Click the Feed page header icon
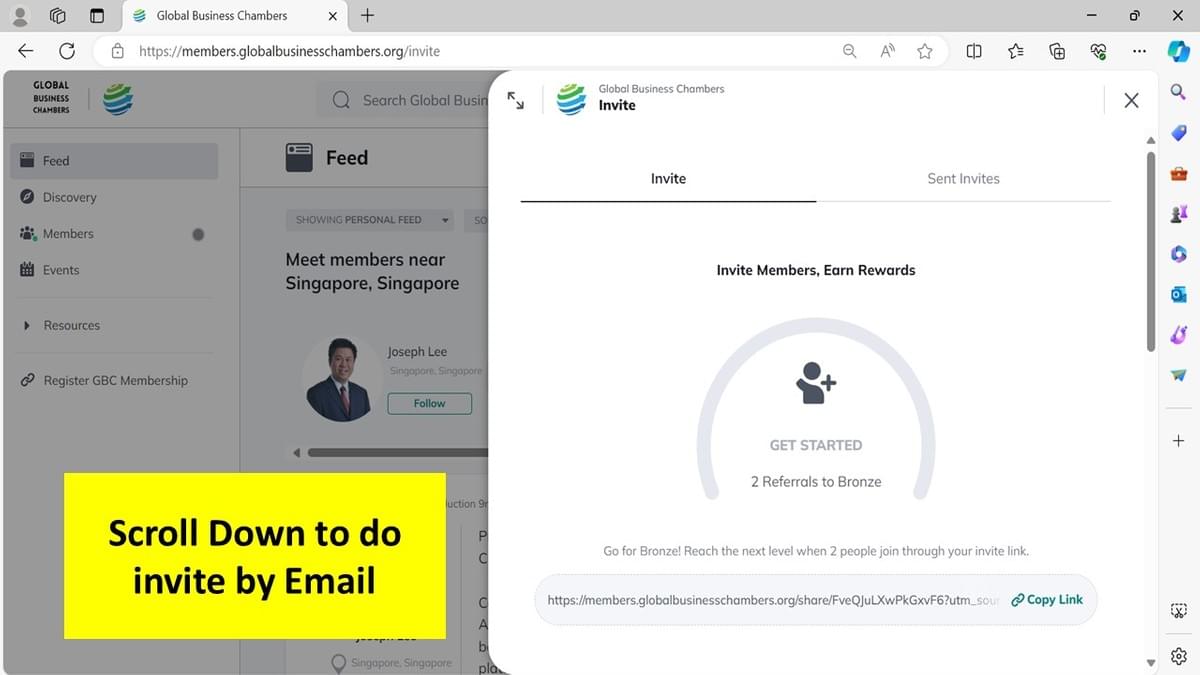The image size is (1200, 675). [299, 157]
